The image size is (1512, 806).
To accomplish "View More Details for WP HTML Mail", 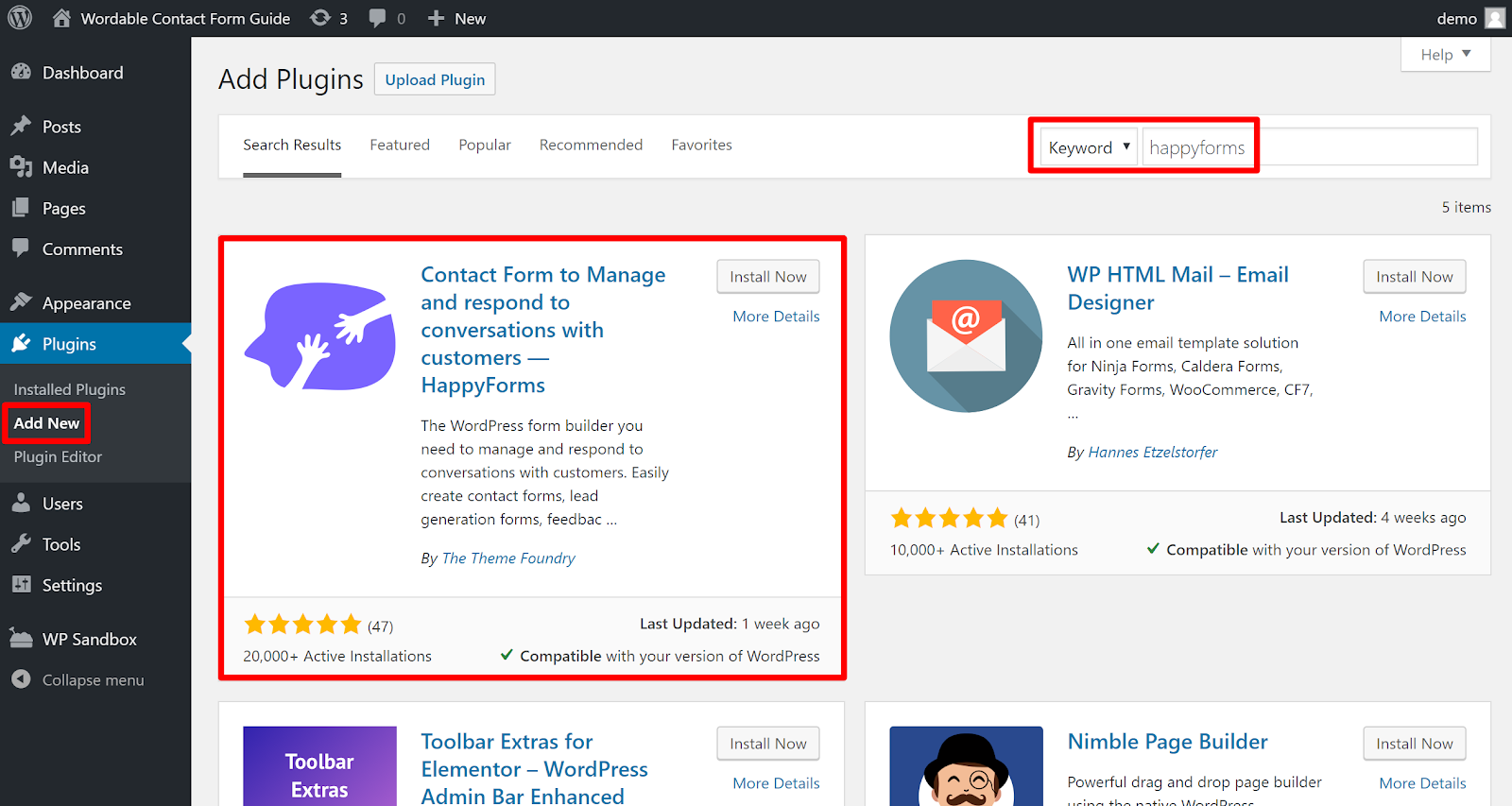I will (1422, 317).
